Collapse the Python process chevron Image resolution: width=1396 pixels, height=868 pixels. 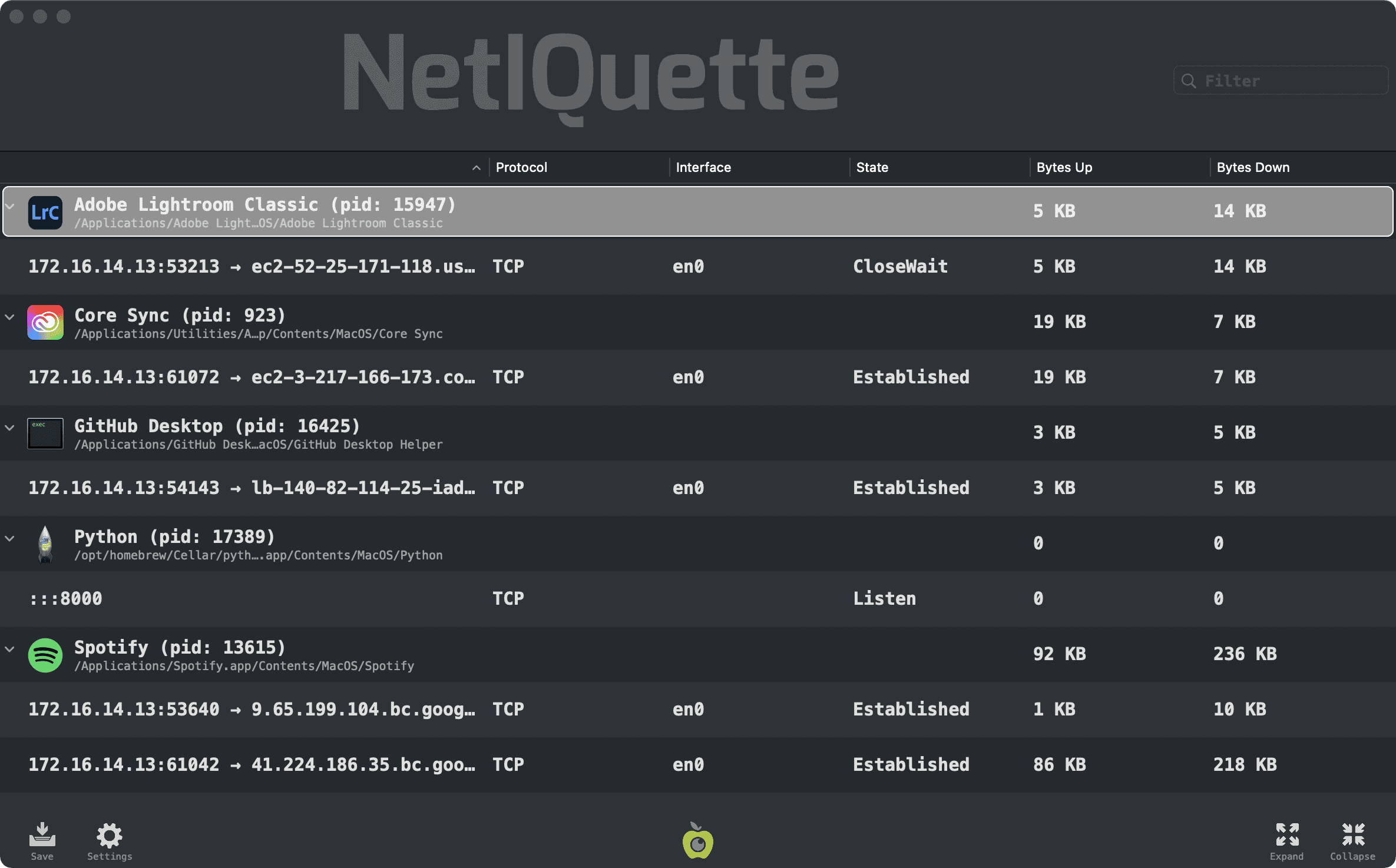(10, 538)
